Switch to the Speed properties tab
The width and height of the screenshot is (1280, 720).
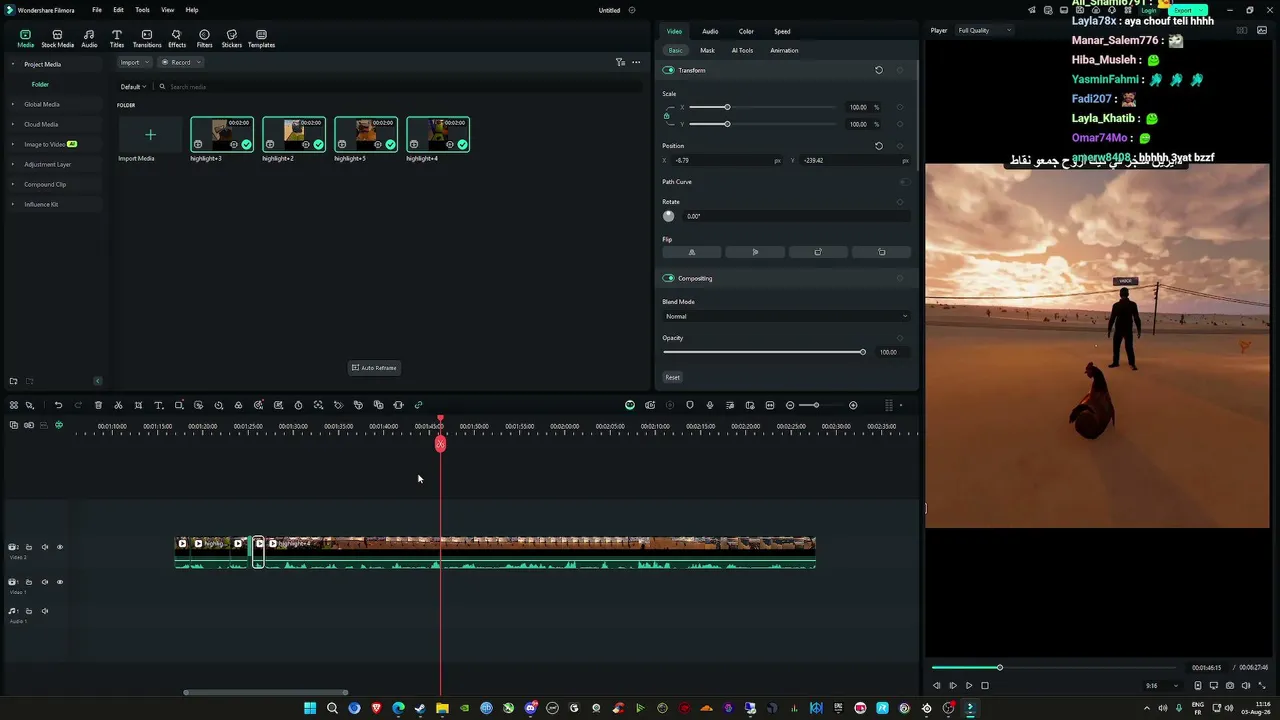782,31
